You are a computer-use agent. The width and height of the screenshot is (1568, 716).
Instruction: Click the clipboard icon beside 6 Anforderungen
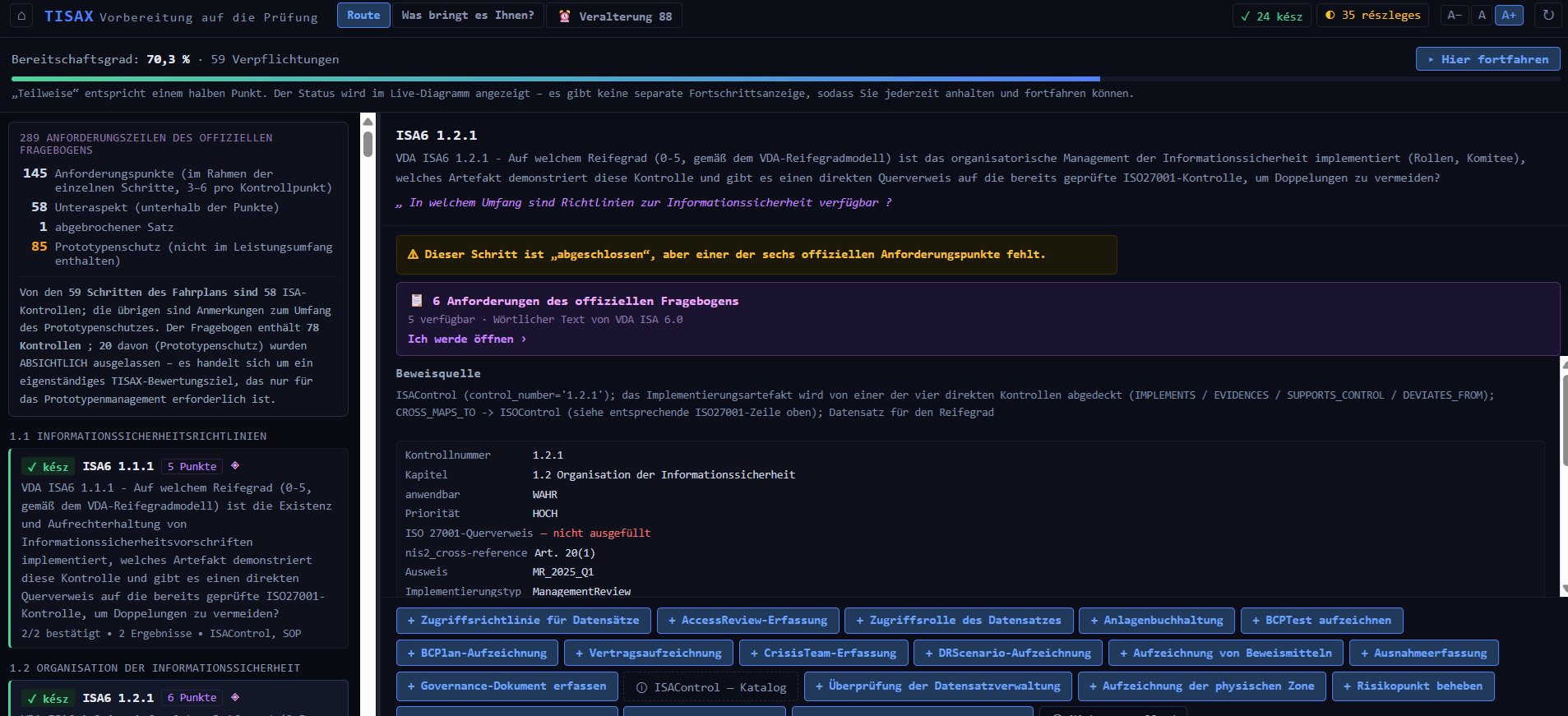pos(417,301)
